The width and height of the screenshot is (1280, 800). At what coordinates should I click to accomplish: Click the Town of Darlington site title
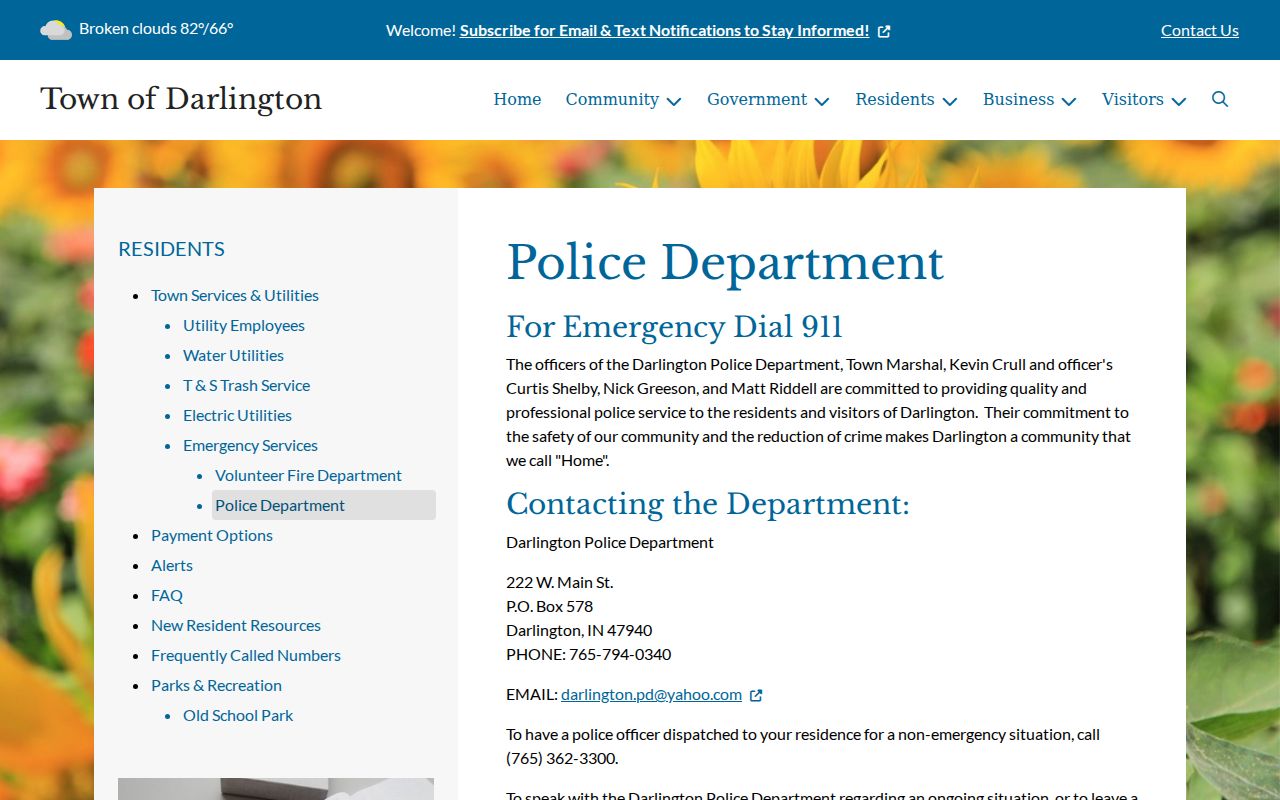click(x=181, y=99)
